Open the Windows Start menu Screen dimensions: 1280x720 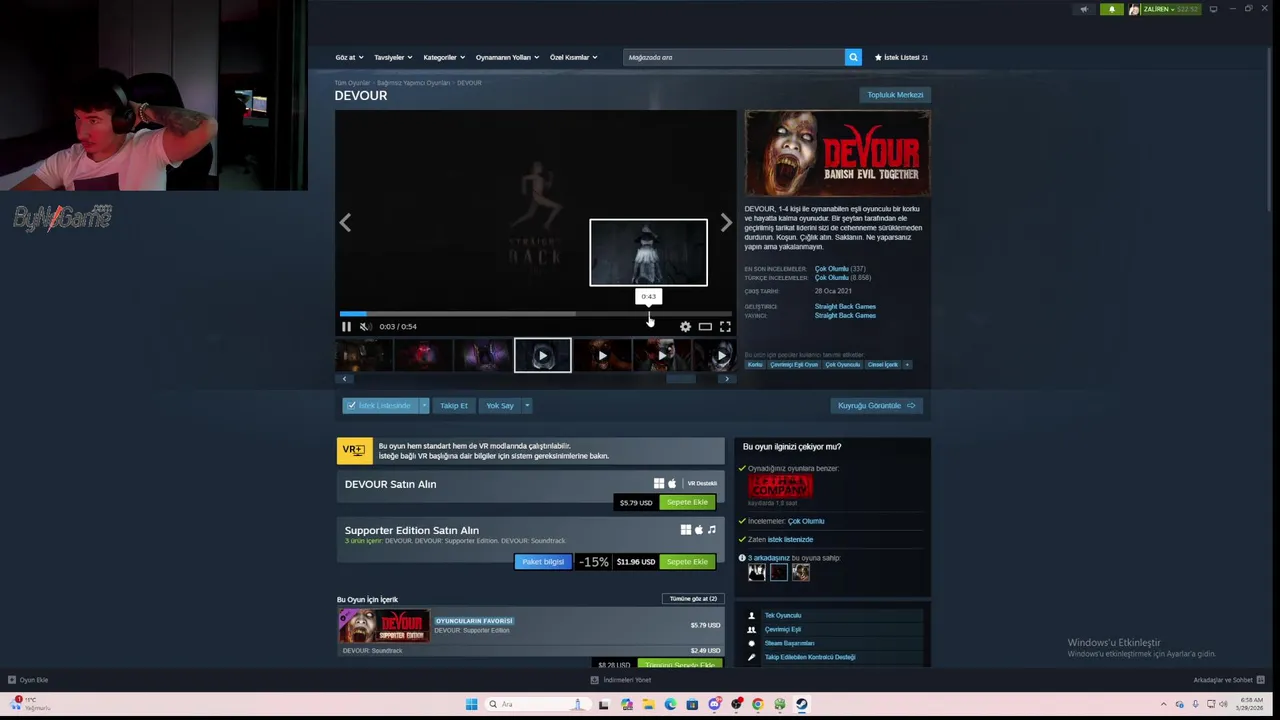[x=471, y=704]
